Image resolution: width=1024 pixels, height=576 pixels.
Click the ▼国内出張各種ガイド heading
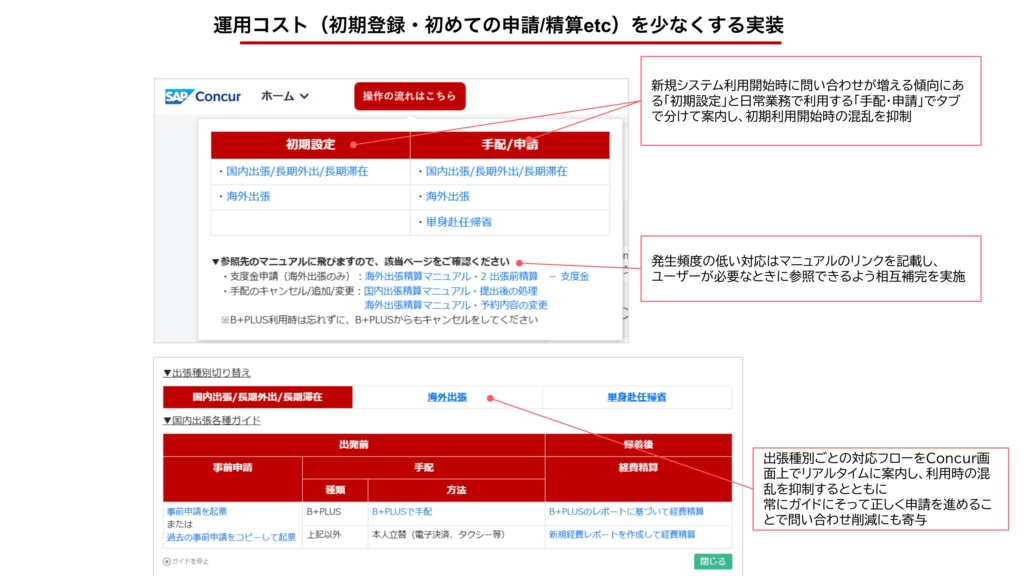(212, 420)
